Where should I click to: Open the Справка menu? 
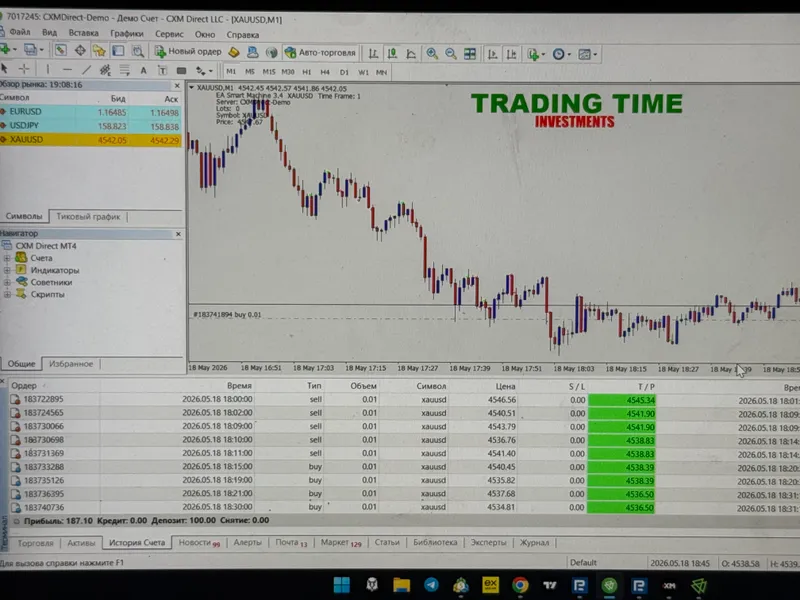point(243,35)
